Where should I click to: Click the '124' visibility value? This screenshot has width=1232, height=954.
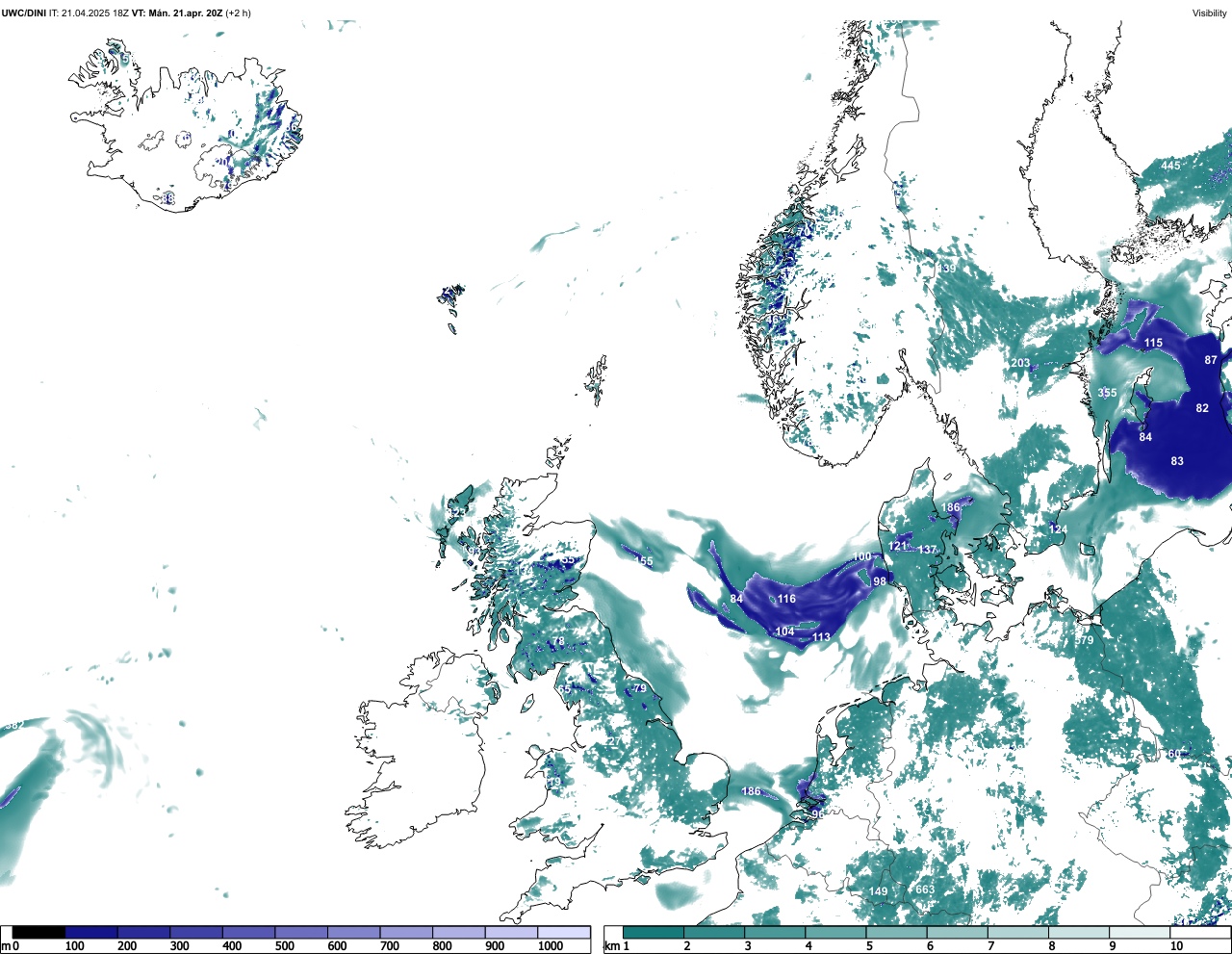1058,529
